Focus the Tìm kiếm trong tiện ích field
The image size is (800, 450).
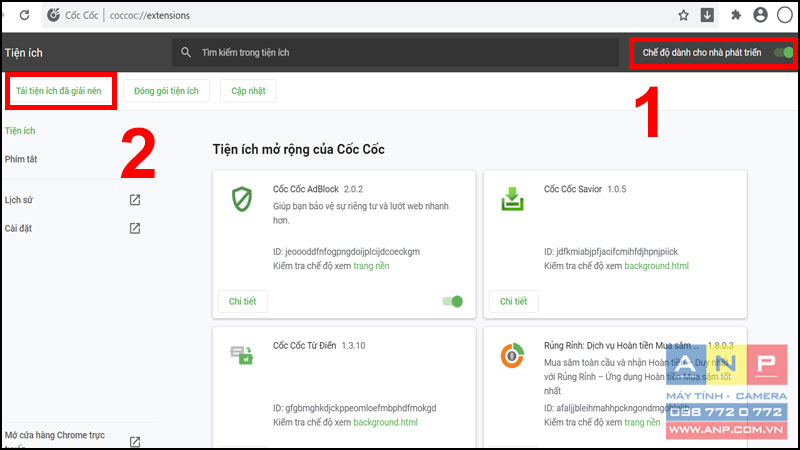[395, 52]
